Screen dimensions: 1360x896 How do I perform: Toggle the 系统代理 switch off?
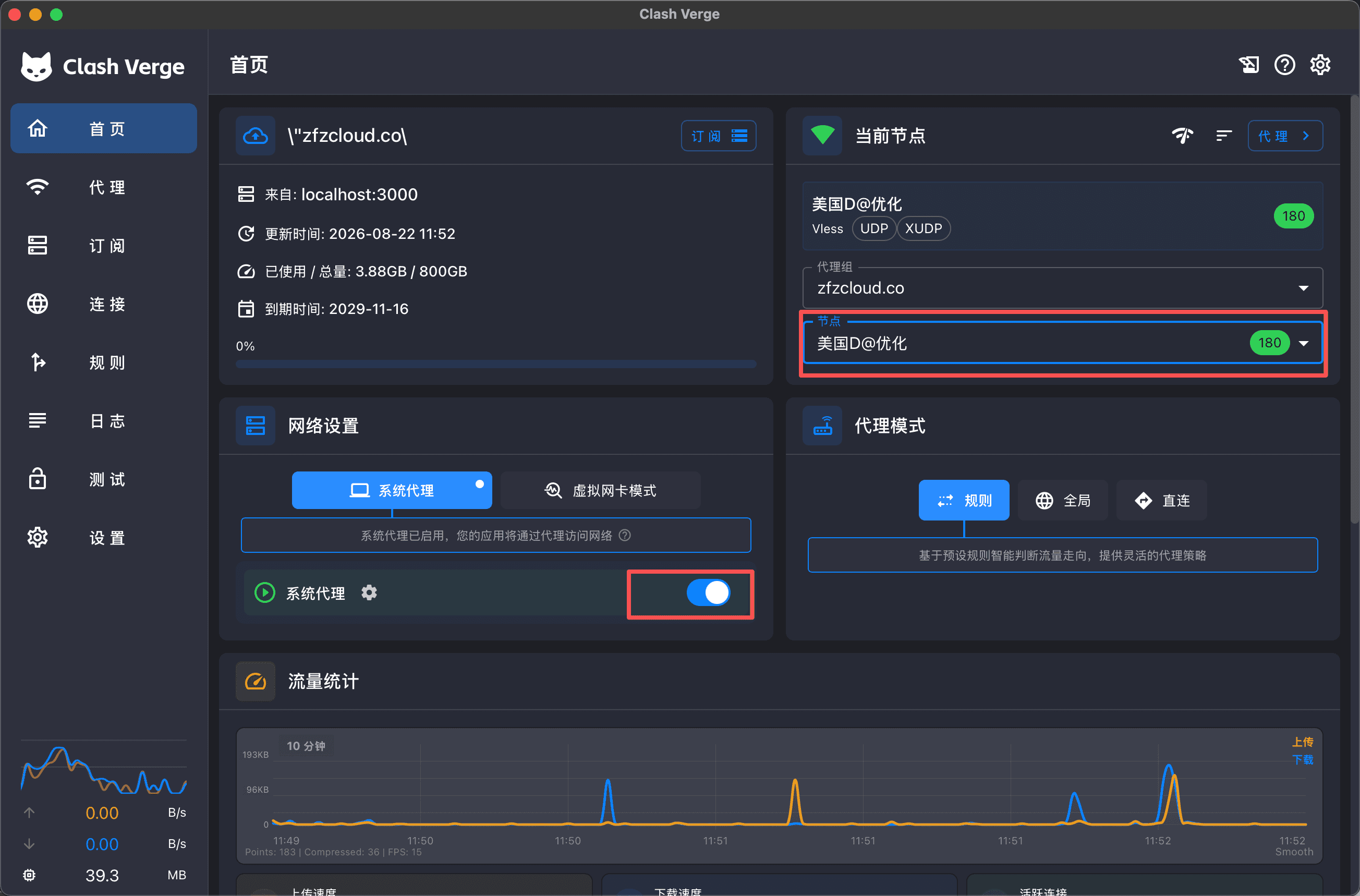click(x=708, y=592)
